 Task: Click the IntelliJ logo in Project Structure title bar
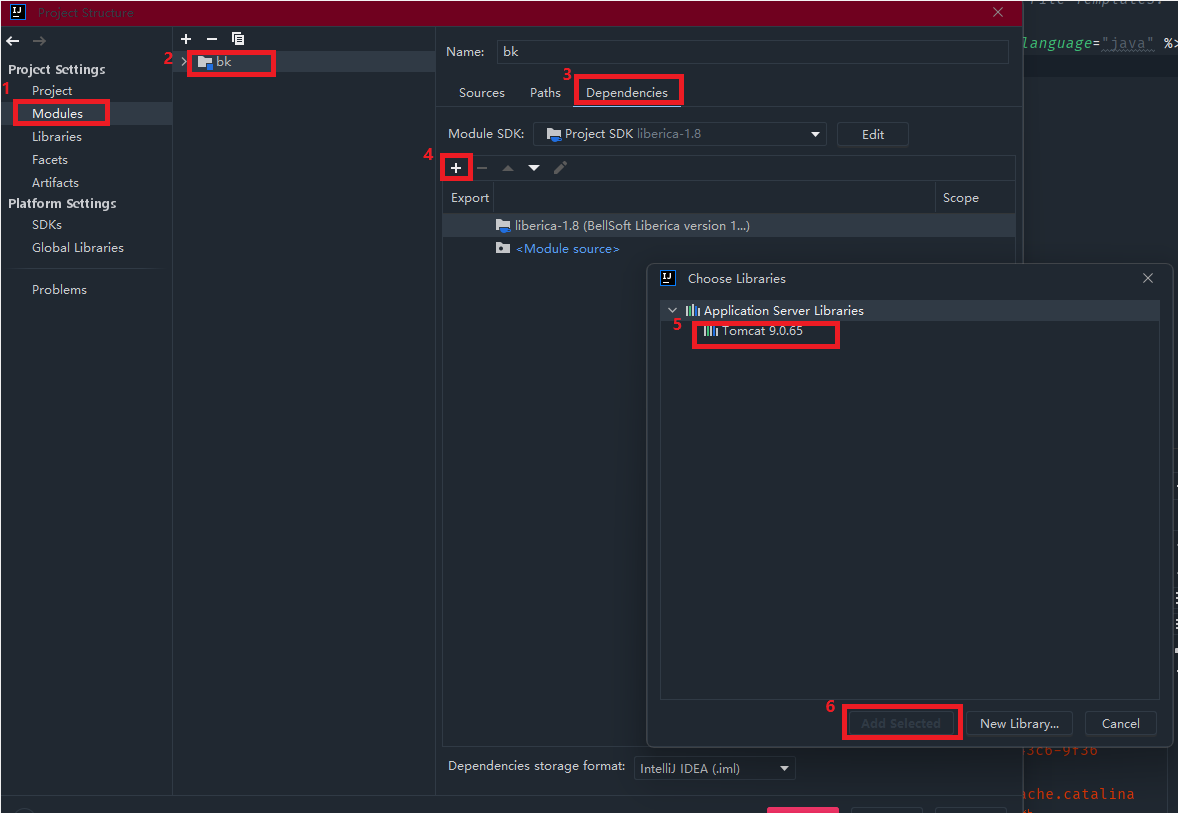click(18, 12)
